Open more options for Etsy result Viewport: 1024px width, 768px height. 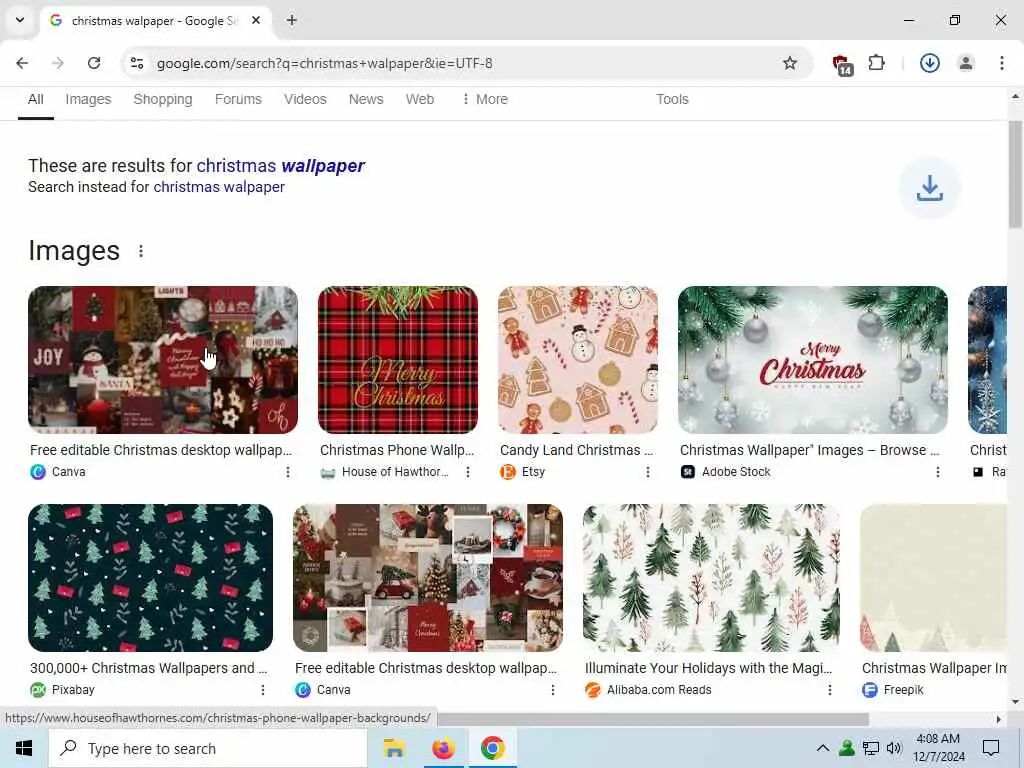[648, 472]
